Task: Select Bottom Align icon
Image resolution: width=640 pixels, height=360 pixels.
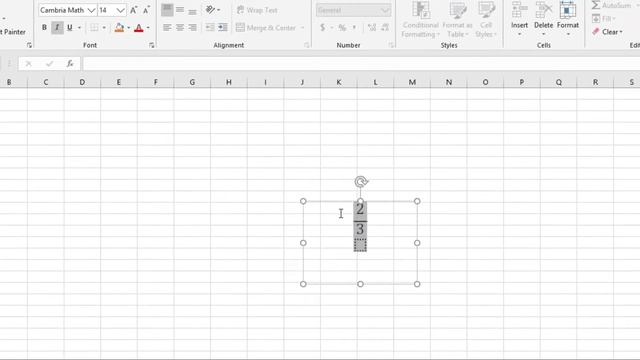Action: pos(192,10)
